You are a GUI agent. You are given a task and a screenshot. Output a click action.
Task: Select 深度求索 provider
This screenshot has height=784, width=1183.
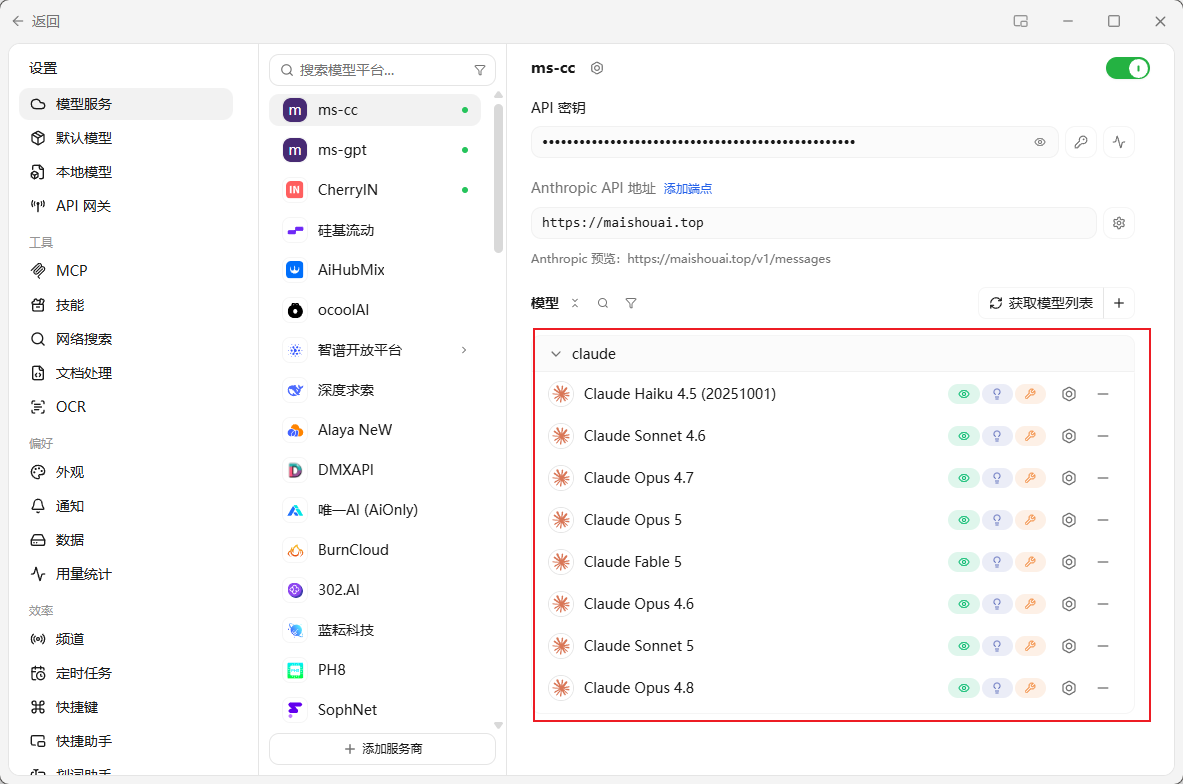click(375, 390)
